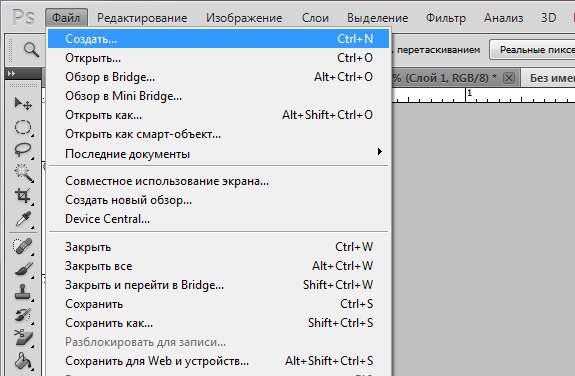Select the Clone Stamp tool
Screen dimensions: 575x376
click(23, 292)
